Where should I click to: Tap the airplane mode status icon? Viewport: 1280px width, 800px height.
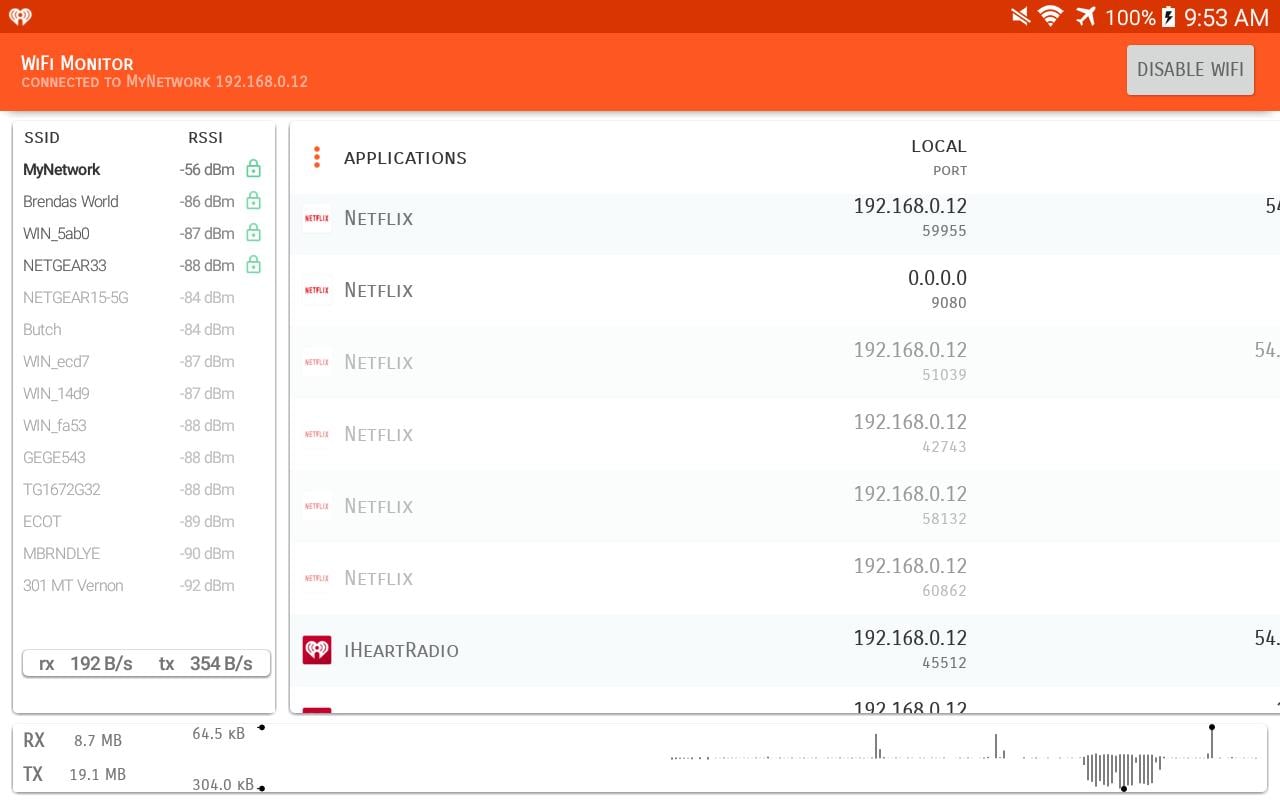[x=1086, y=17]
